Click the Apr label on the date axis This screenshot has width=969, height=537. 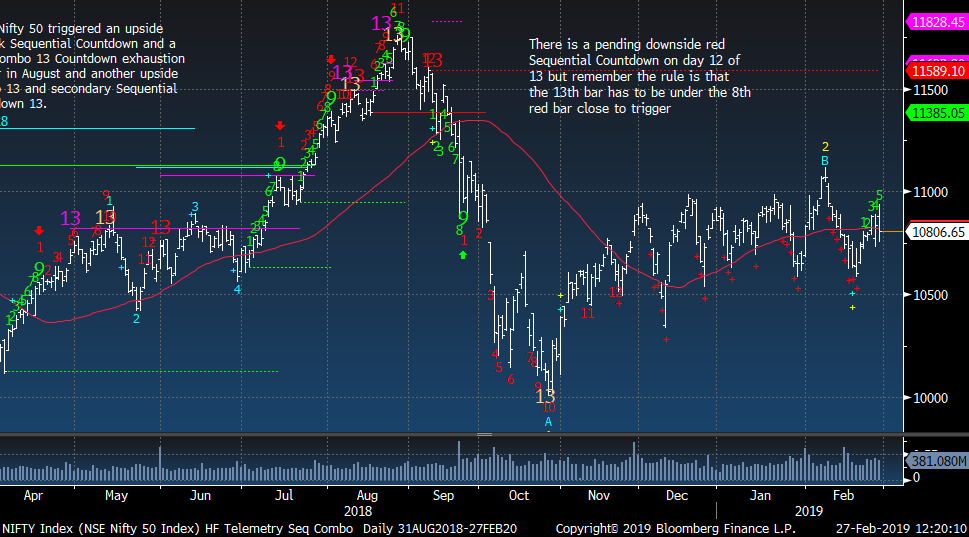tap(33, 496)
